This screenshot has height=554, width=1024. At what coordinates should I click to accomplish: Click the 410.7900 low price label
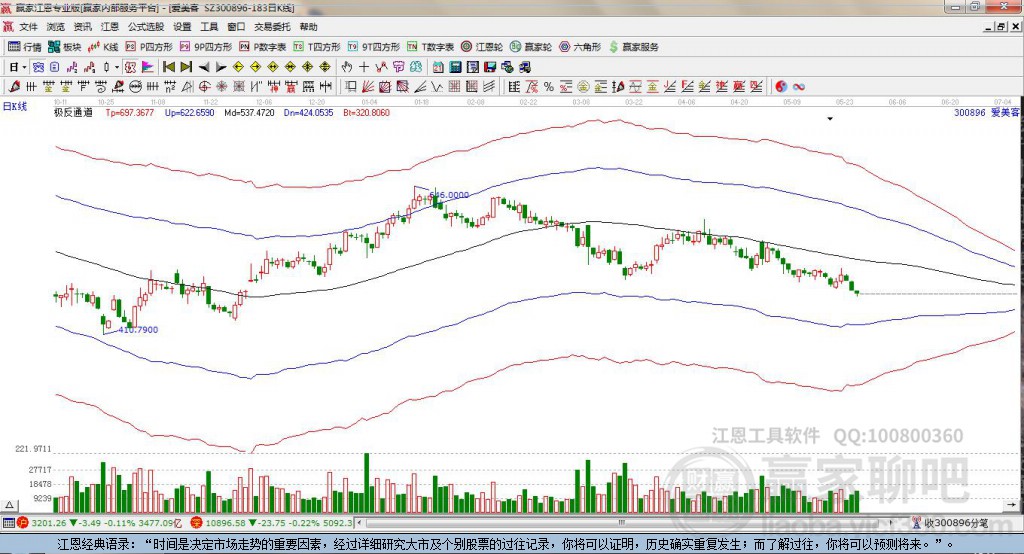click(138, 330)
